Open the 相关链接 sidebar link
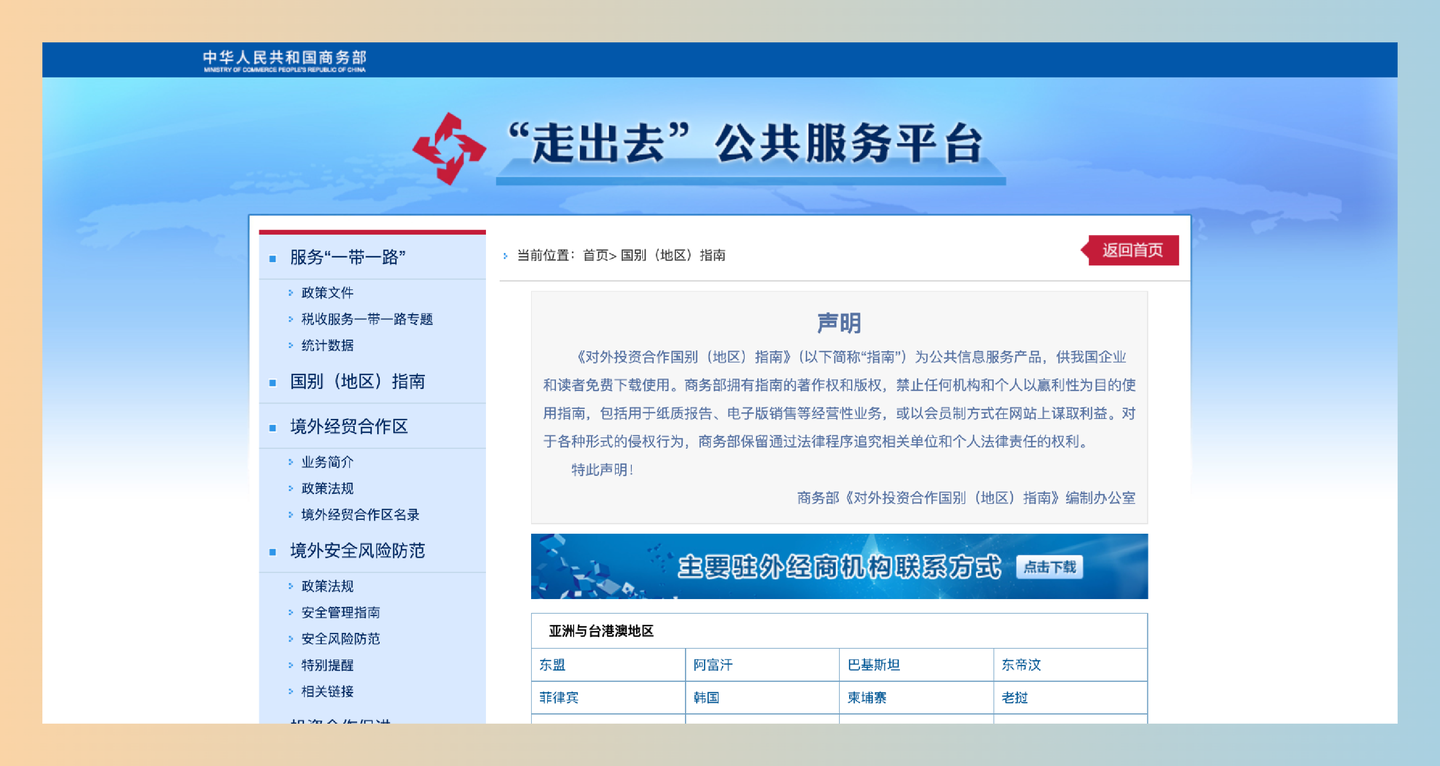This screenshot has width=1440, height=766. tap(327, 691)
